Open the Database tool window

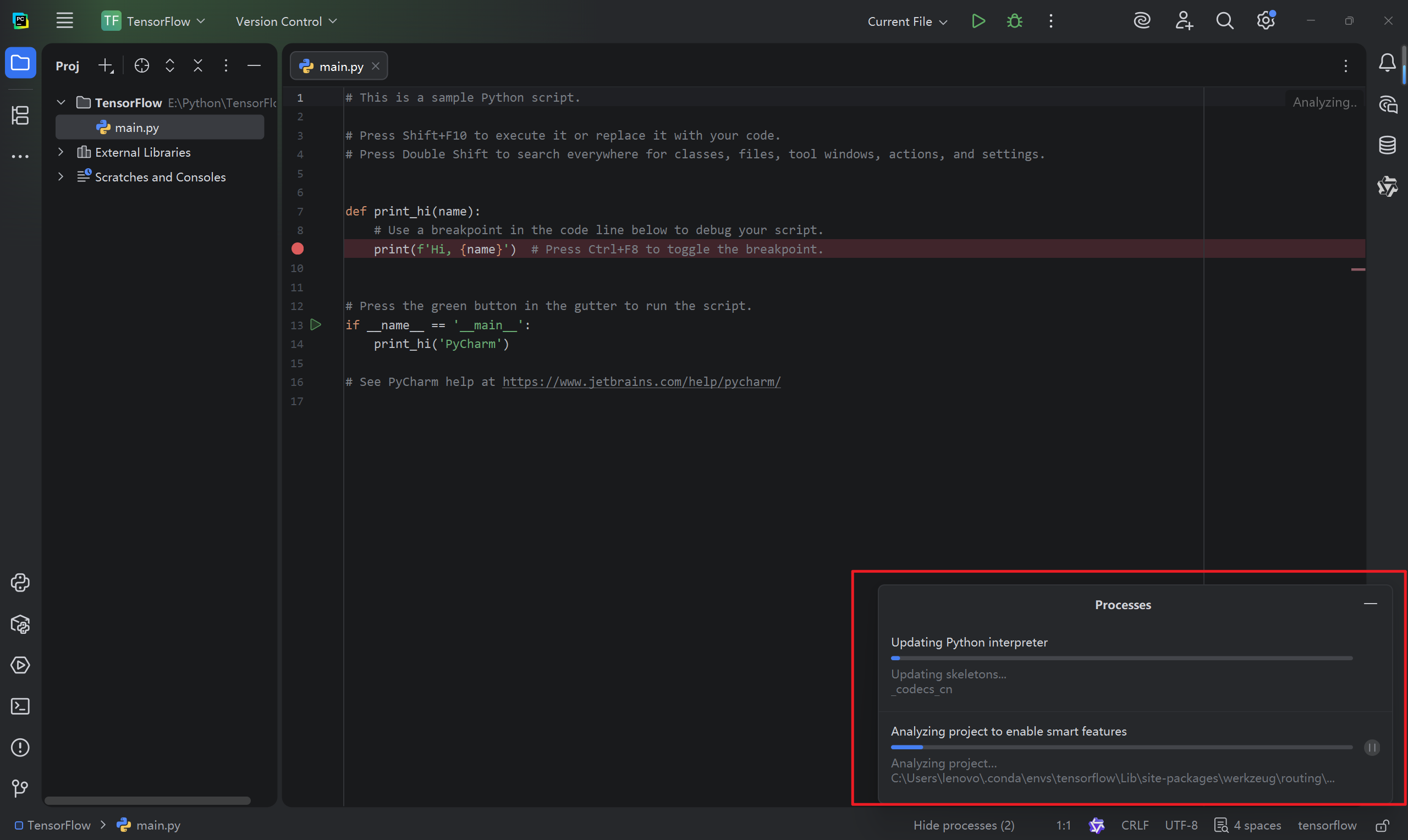(1387, 145)
